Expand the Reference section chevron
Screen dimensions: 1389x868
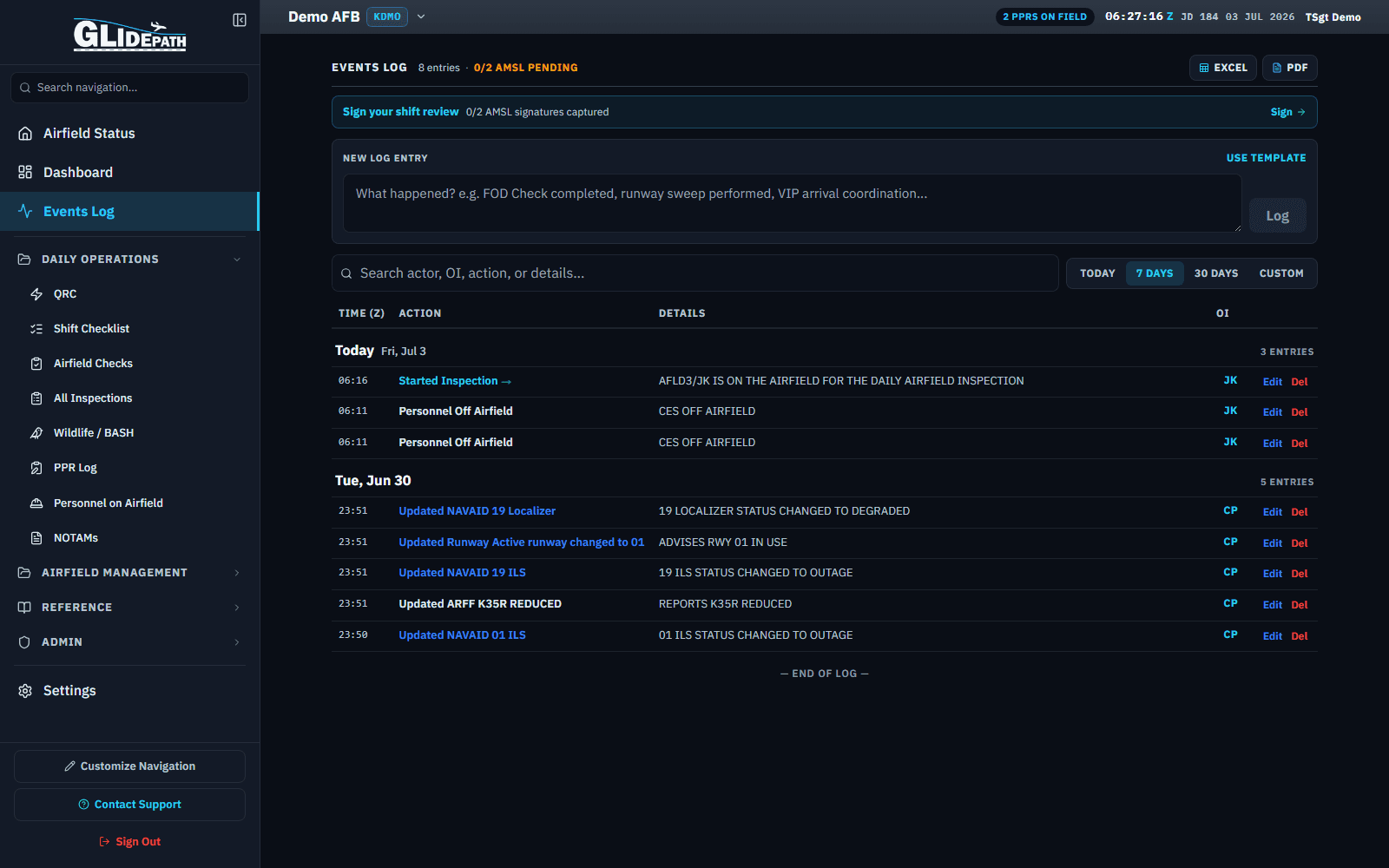[237, 608]
